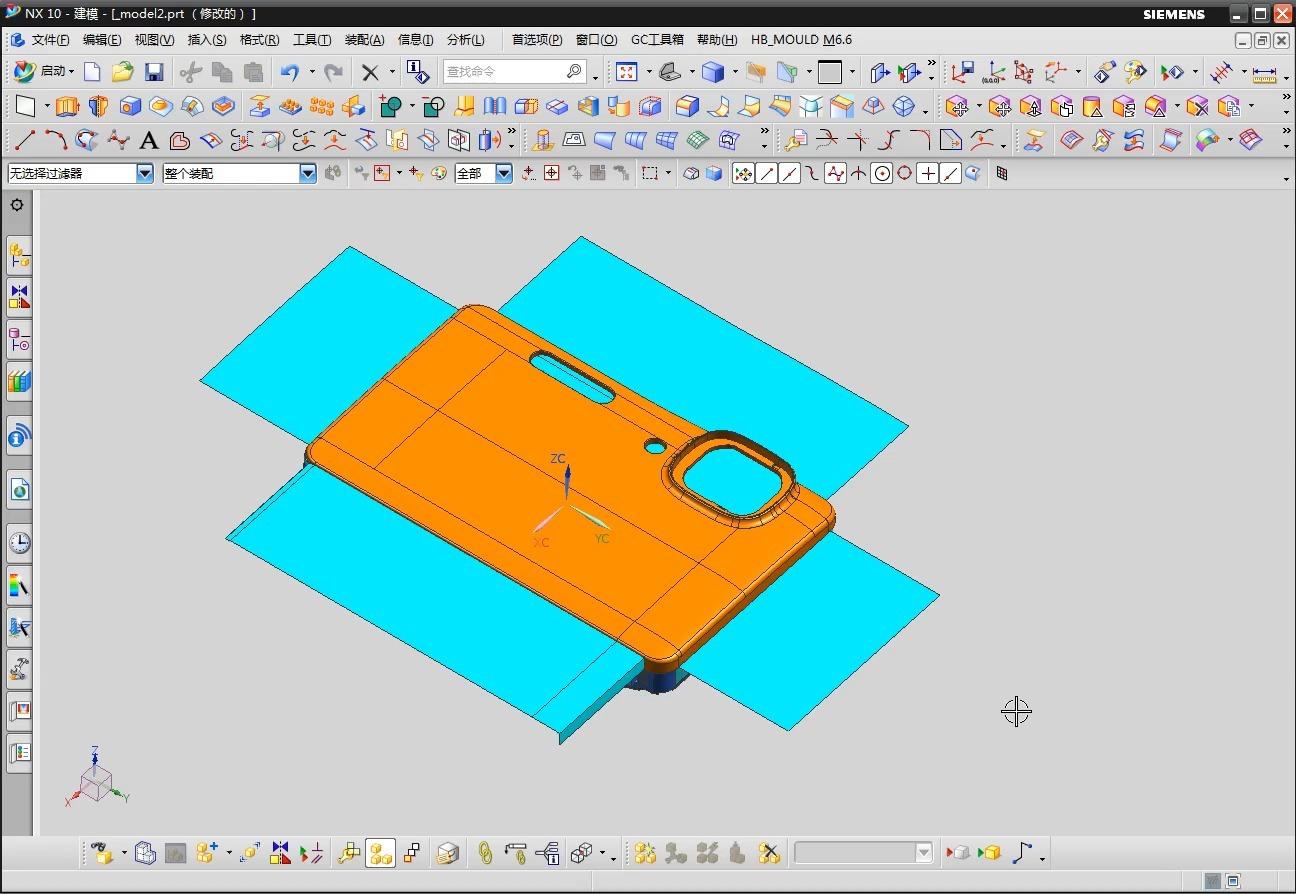Expand the background color dropdown arrow
The height and width of the screenshot is (894, 1296).
tap(853, 72)
